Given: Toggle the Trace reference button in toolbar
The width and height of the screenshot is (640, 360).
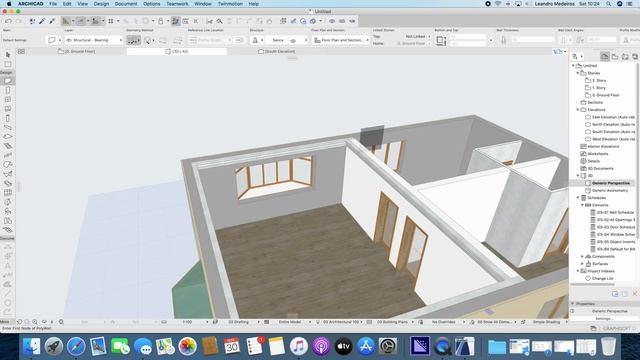Looking at the screenshot, I should 175,21.
